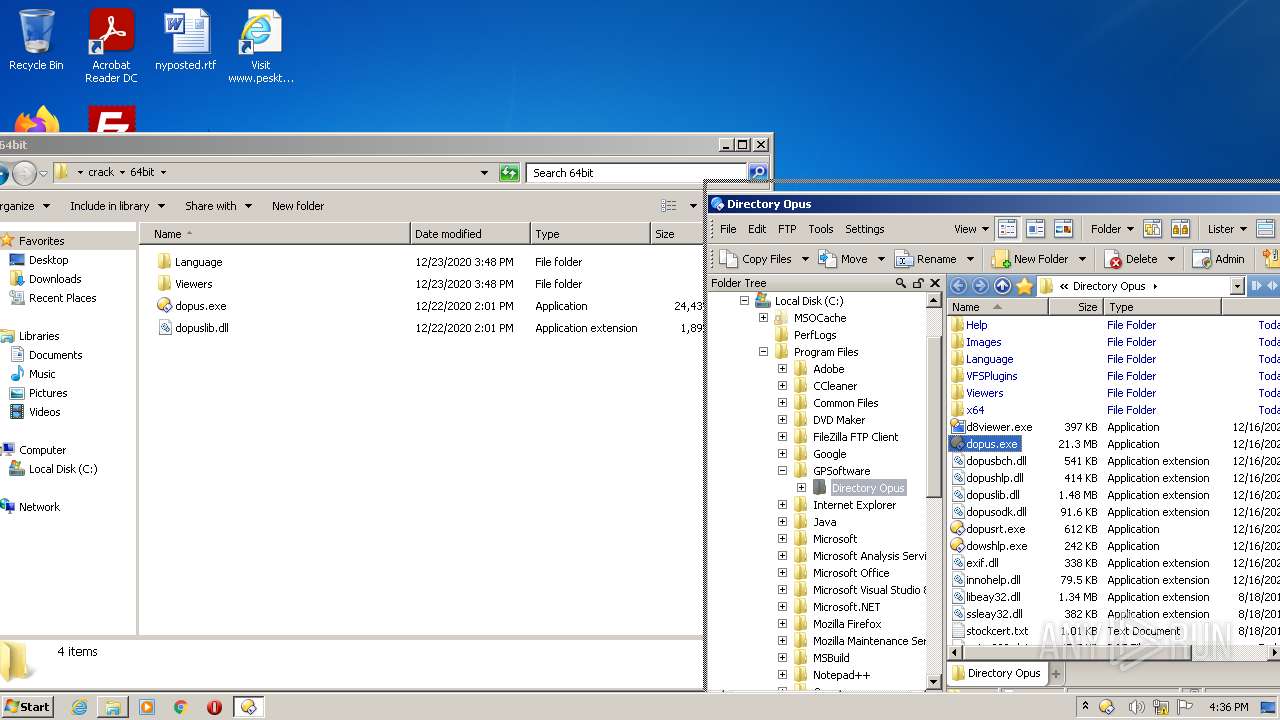The image size is (1280, 720).
Task: Select dopuslib.dll in the 64bit Explorer window
Action: coord(202,328)
